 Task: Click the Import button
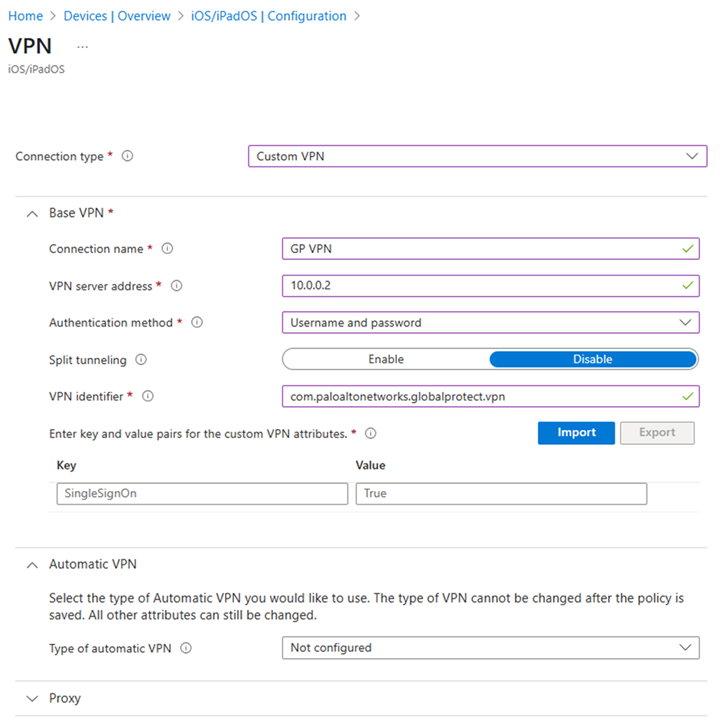pos(576,433)
